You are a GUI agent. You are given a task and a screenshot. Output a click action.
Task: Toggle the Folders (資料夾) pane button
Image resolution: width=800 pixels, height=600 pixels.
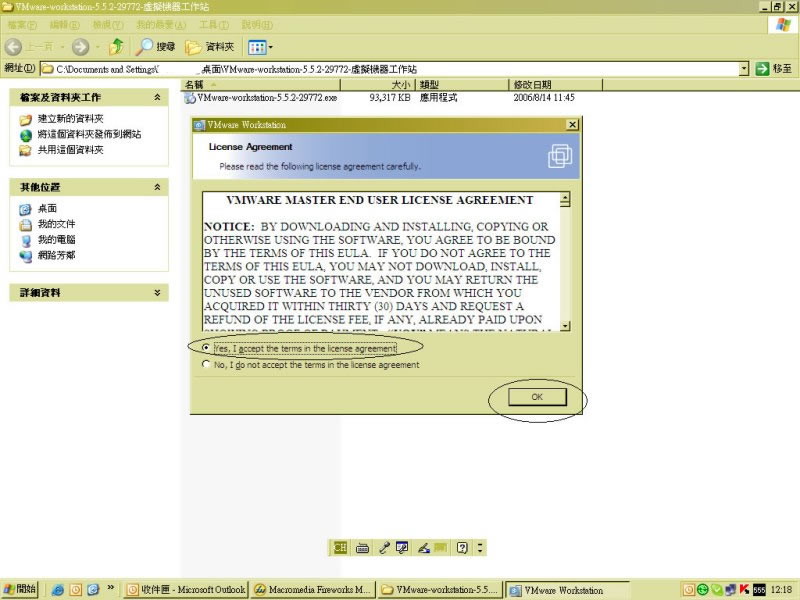[x=210, y=47]
